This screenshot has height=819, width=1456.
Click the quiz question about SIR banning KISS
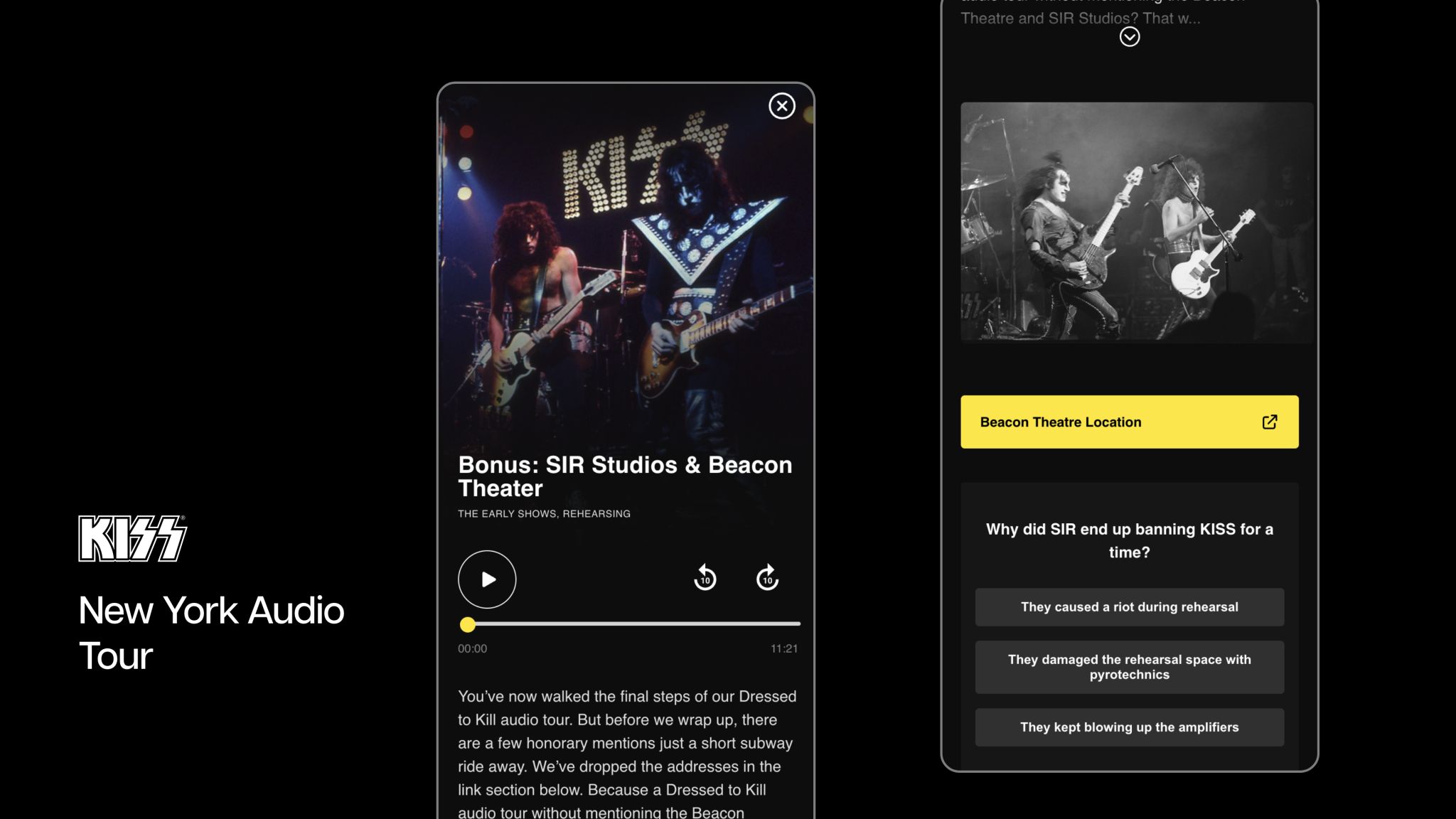tap(1129, 540)
